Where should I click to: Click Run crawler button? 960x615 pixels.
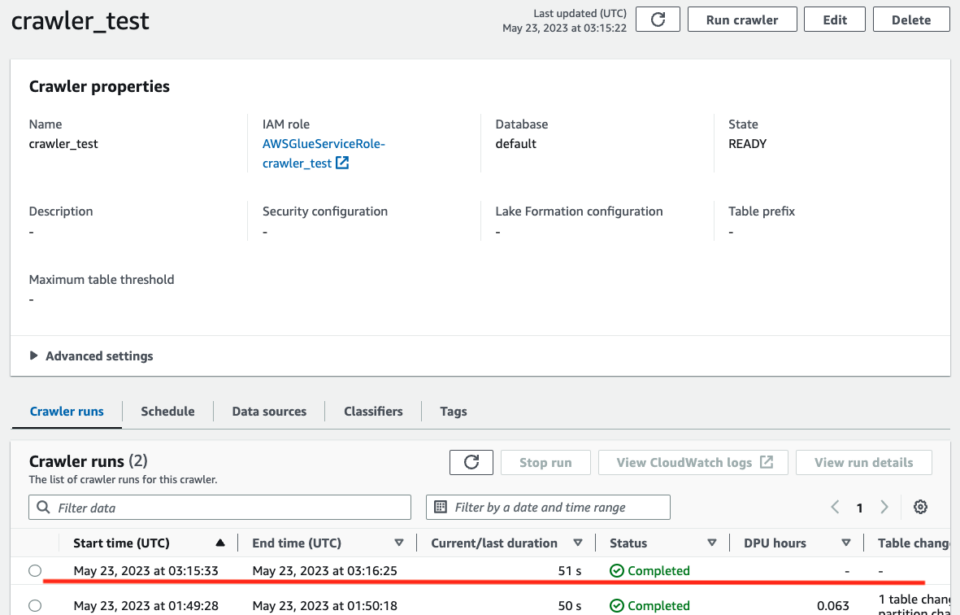coord(742,20)
